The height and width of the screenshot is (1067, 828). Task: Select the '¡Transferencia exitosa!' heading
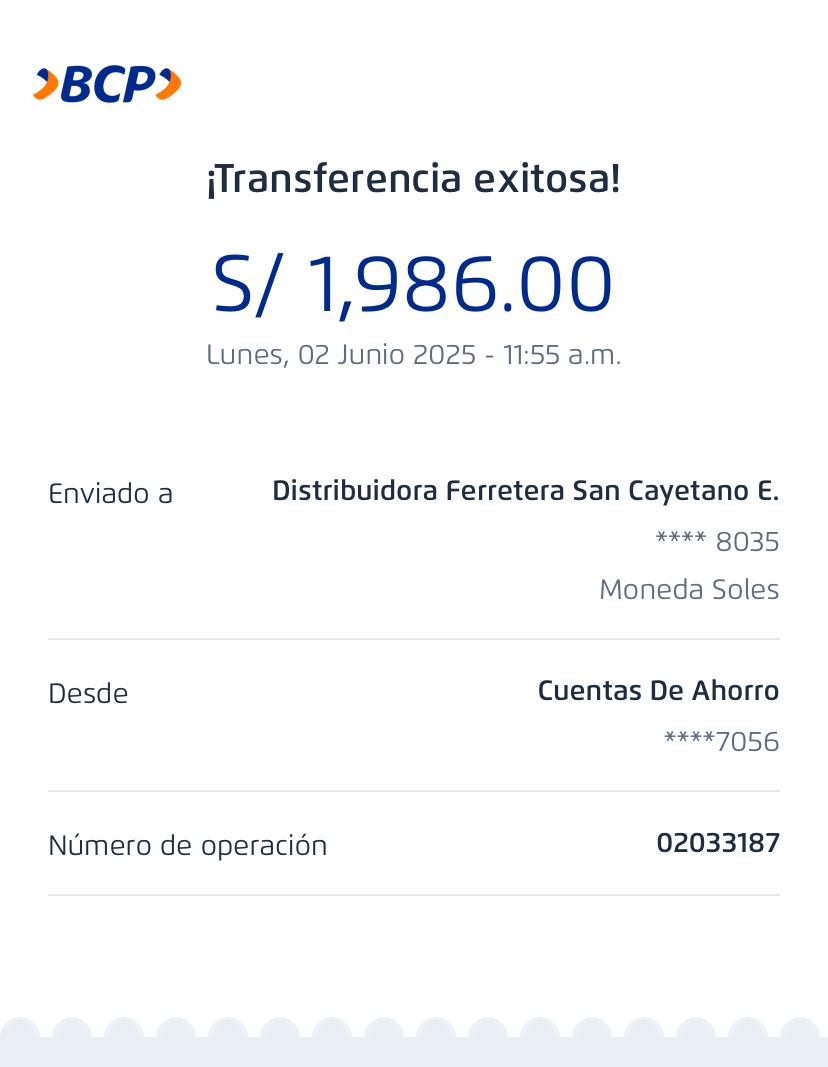(413, 180)
